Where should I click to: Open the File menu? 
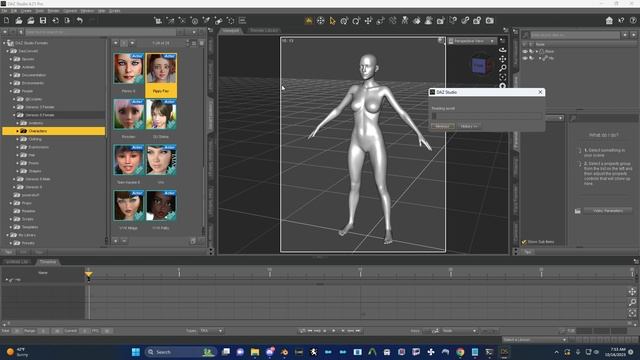point(4,11)
